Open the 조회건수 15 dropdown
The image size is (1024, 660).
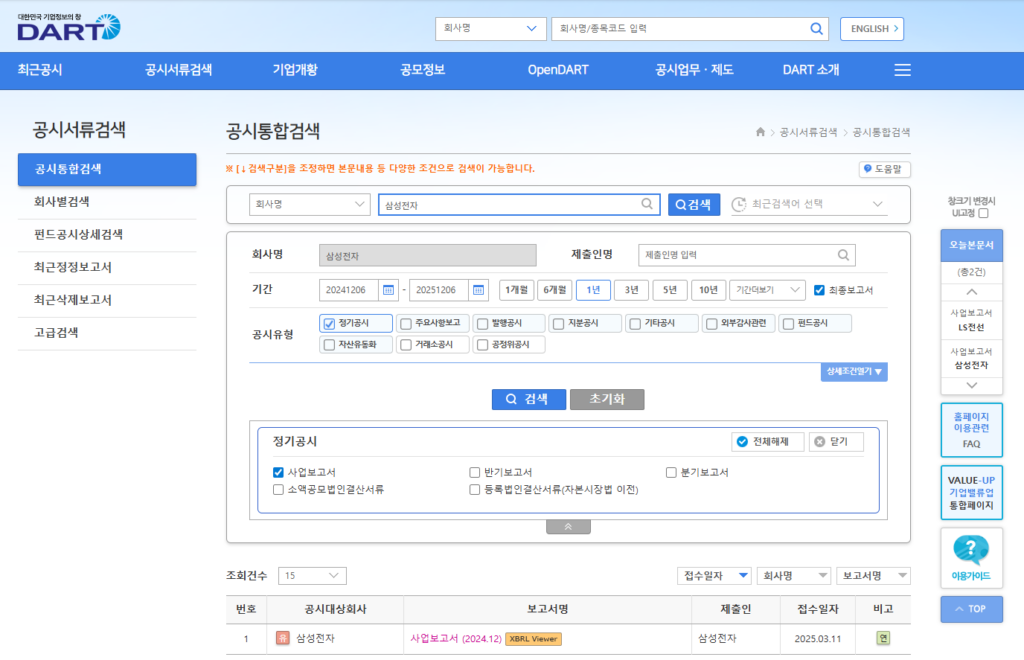tap(312, 576)
